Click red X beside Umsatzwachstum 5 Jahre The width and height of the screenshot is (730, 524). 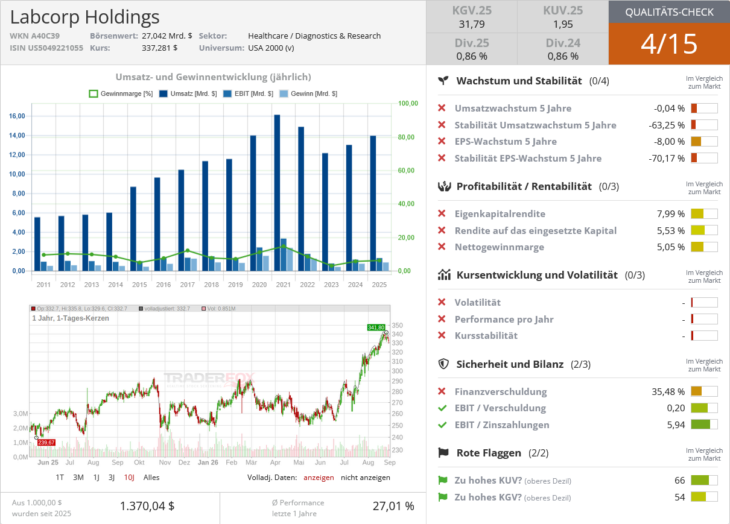pos(442,108)
